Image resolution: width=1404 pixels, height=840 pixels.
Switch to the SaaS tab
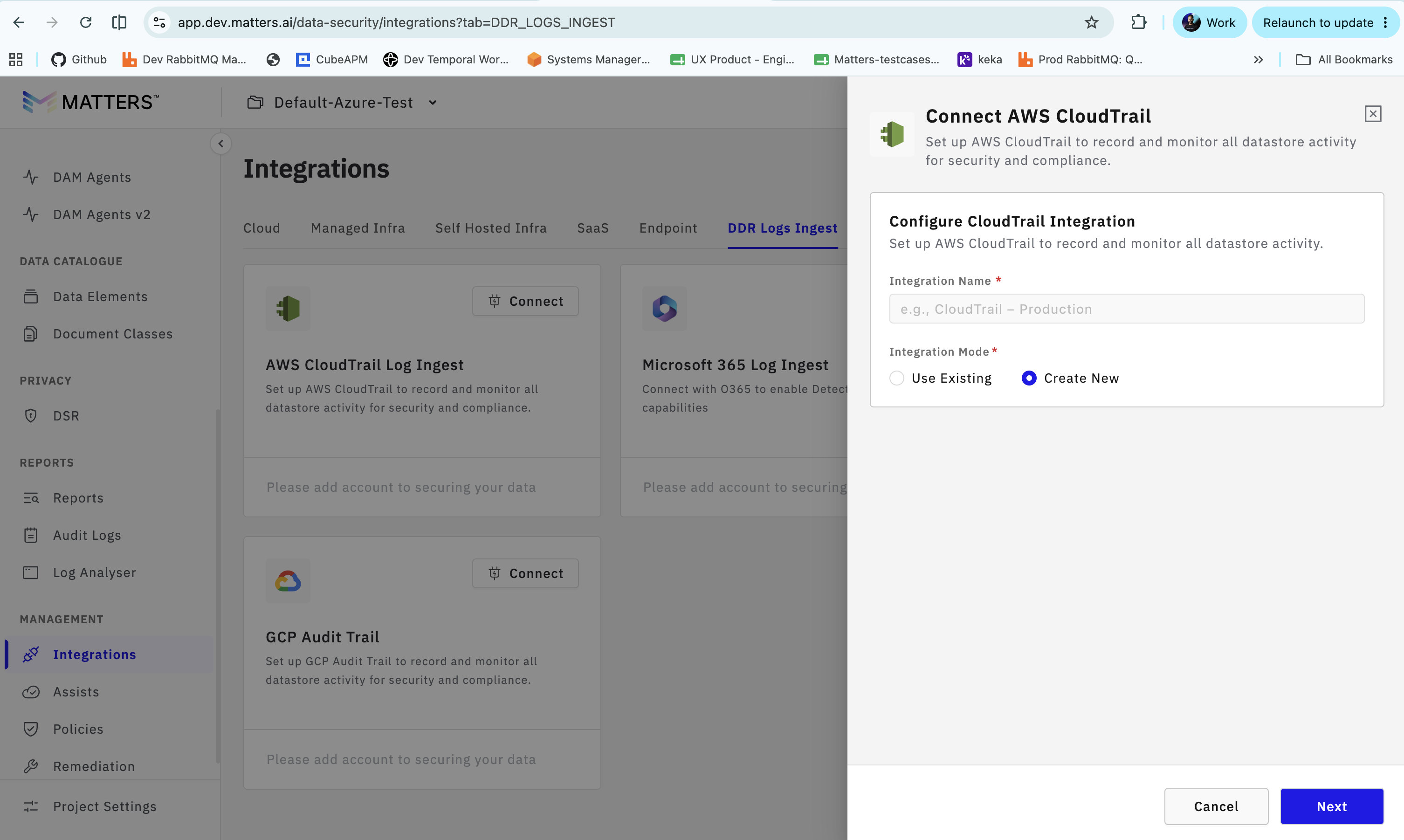592,228
